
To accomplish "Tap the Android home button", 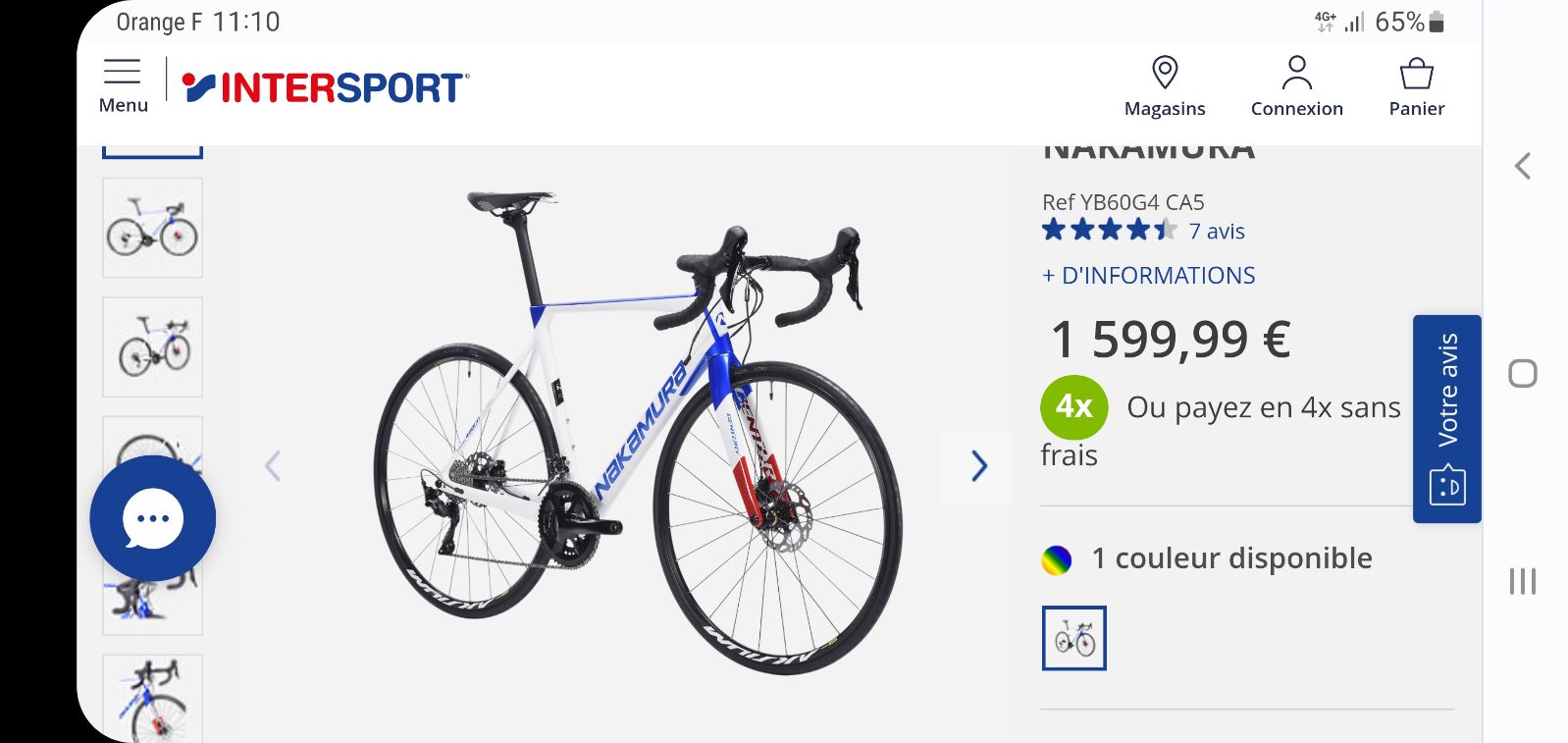I will [x=1523, y=373].
